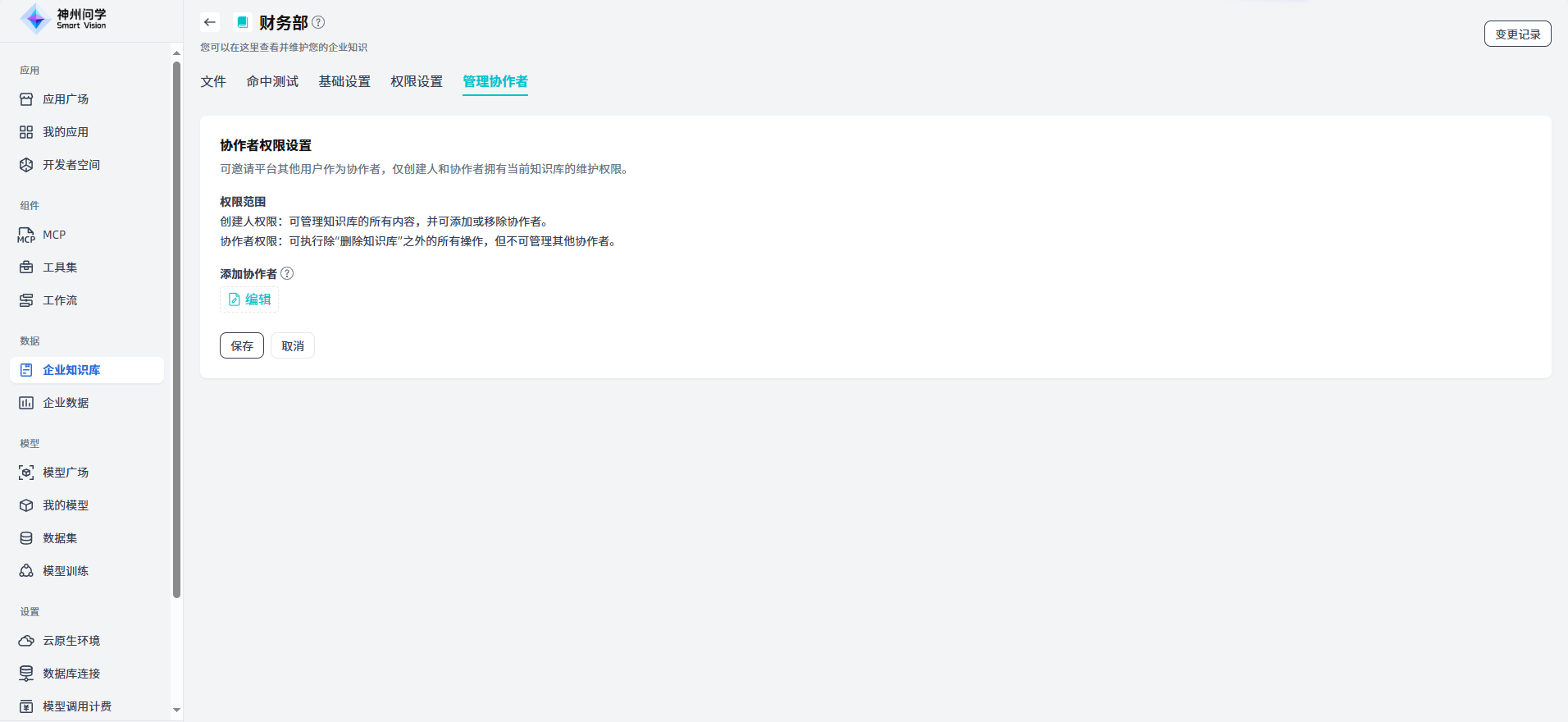1568x722 pixels.
Task: Click 编辑 to add collaborators
Action: click(x=249, y=299)
